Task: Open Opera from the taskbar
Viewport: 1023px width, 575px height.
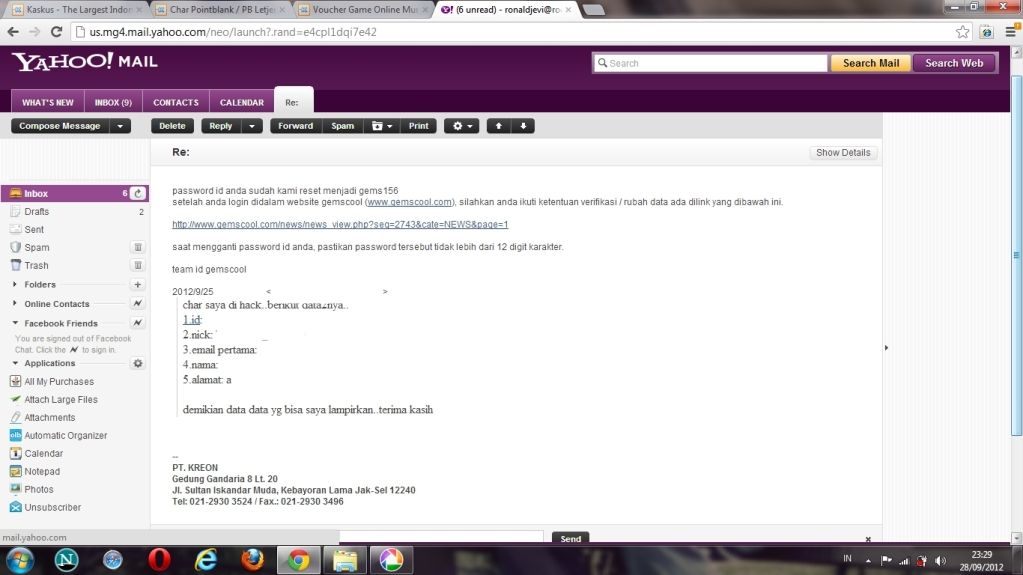Action: (159, 560)
